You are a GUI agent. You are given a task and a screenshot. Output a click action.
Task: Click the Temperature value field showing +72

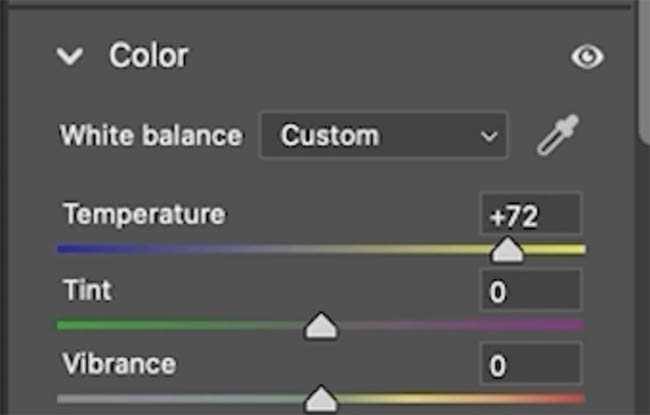(x=531, y=214)
